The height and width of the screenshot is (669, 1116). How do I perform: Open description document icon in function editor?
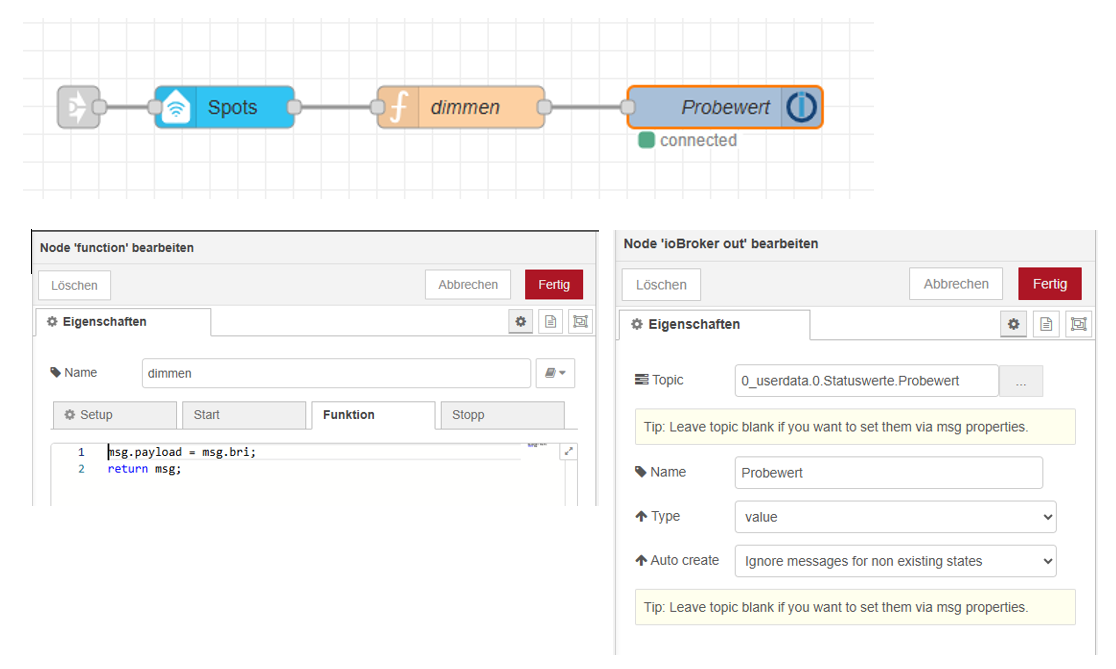550,321
